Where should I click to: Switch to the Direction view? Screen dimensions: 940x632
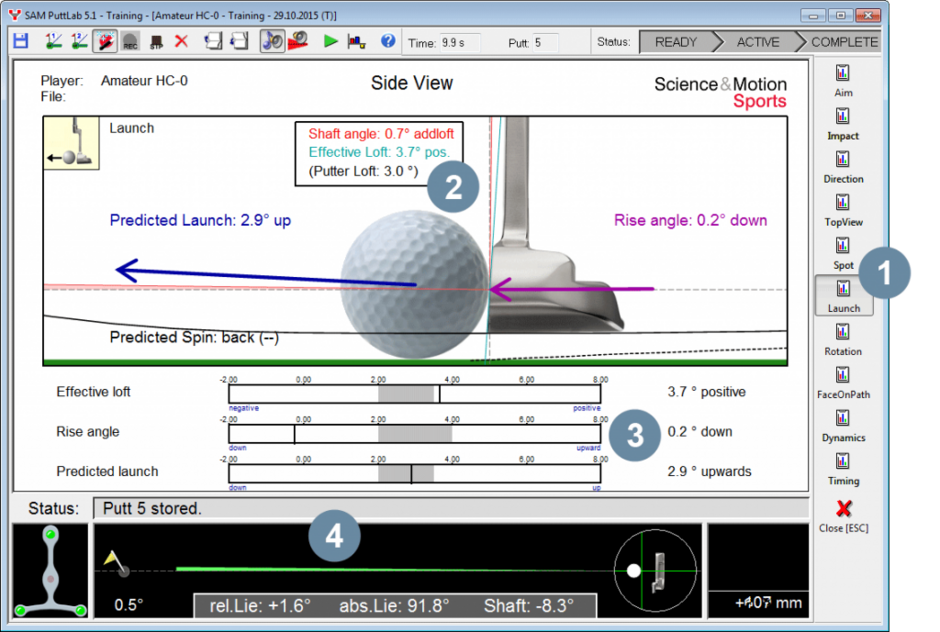pyautogui.click(x=843, y=167)
